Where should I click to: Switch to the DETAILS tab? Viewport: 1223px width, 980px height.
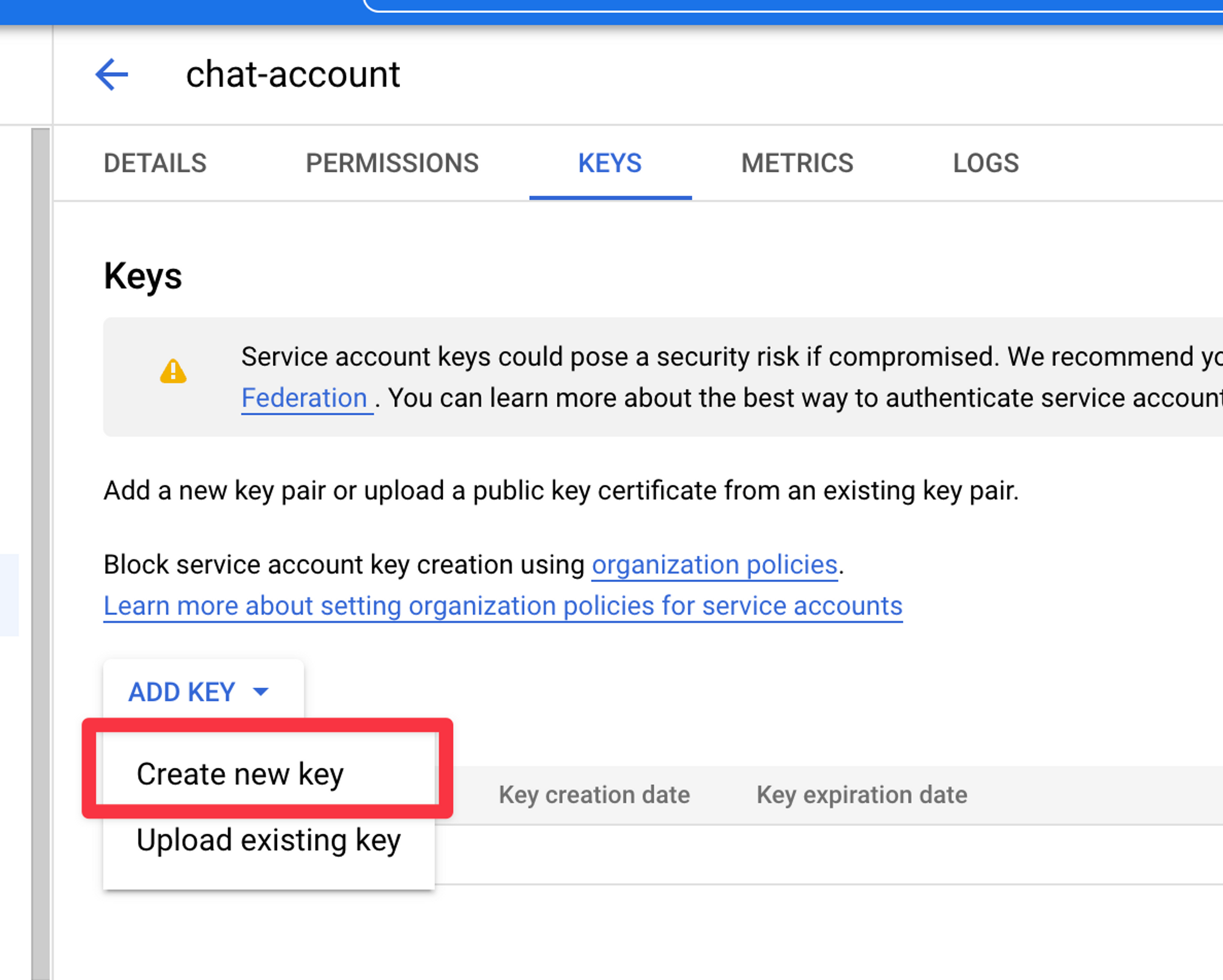tap(155, 163)
